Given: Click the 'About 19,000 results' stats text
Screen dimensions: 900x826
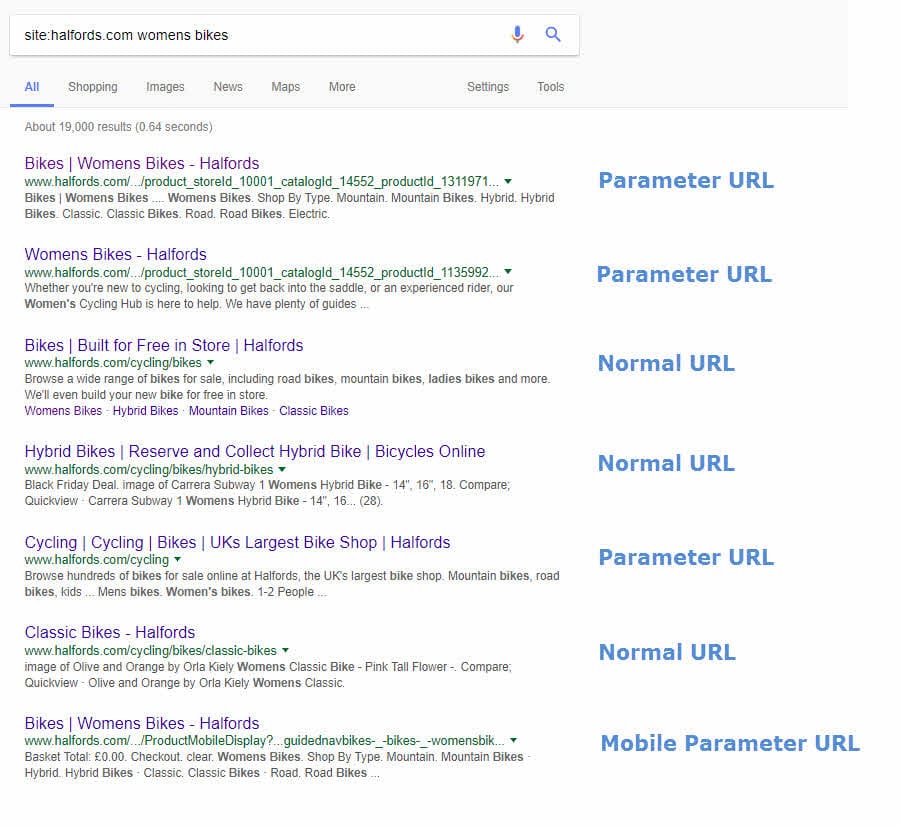Looking at the screenshot, I should click(118, 127).
